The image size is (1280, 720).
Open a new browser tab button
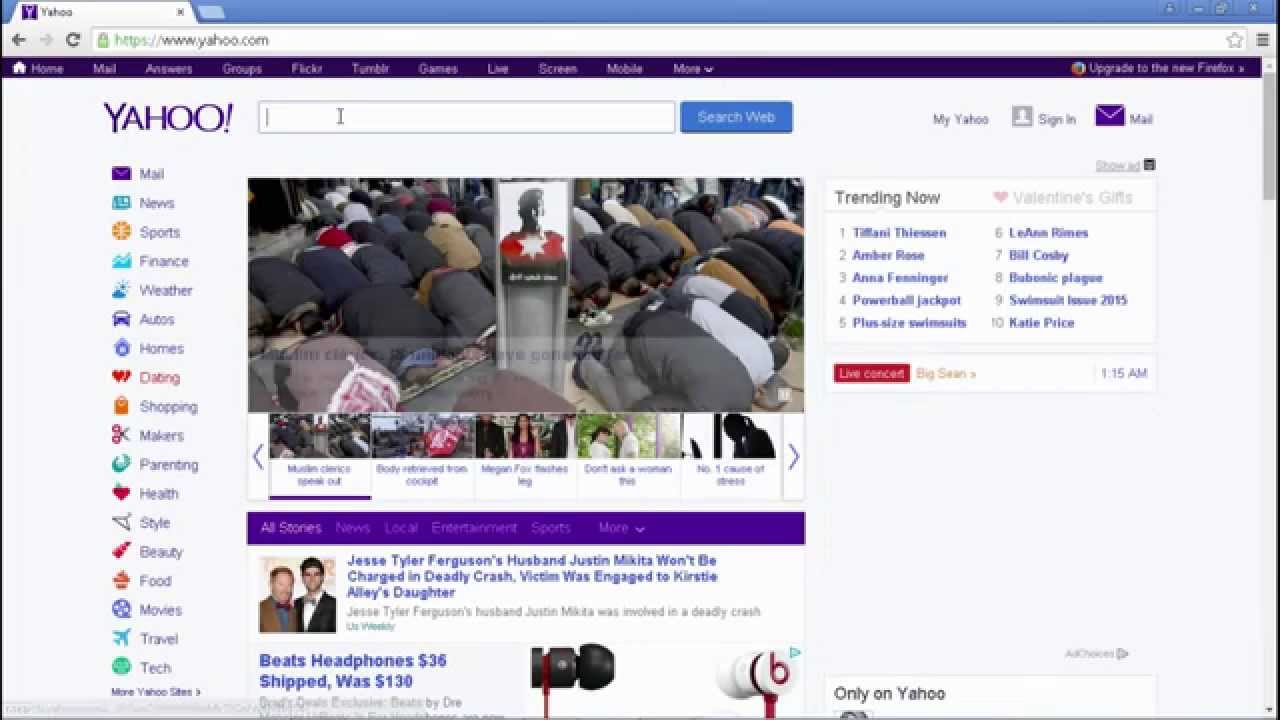click(x=211, y=12)
